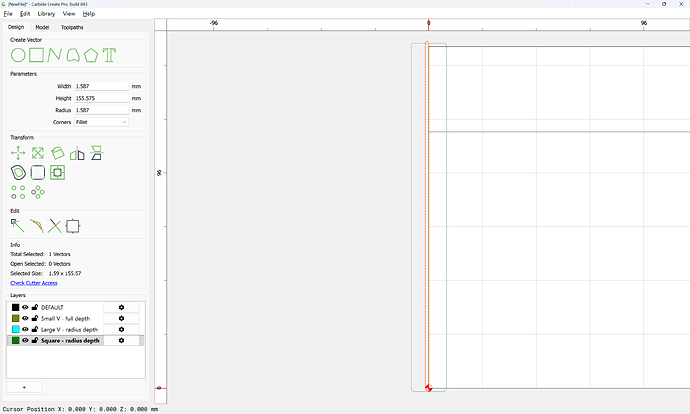
Task: Click the olive Small V layer color swatch
Action: point(15,319)
